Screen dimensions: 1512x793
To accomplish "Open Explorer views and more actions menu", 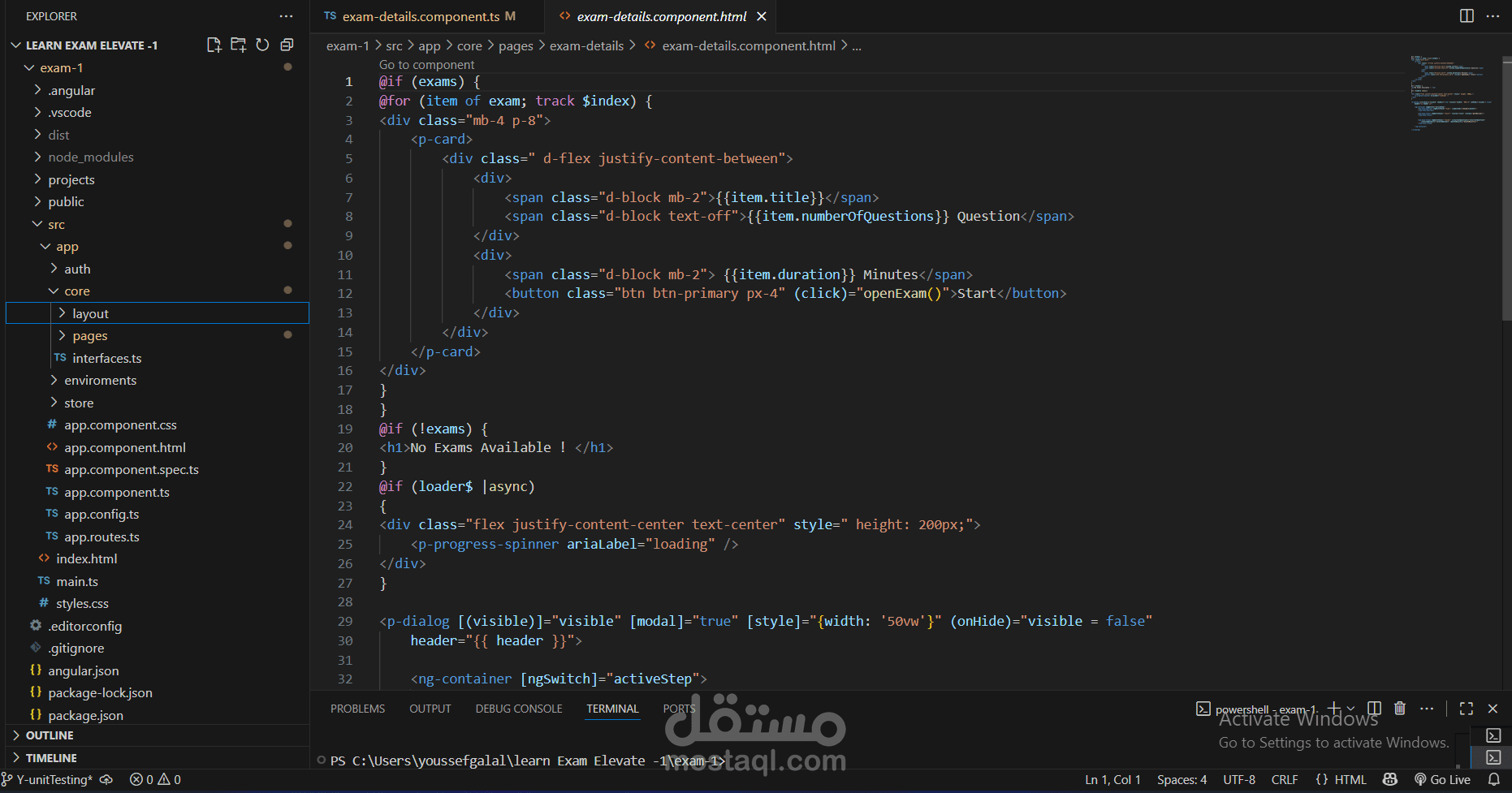I will [x=286, y=16].
